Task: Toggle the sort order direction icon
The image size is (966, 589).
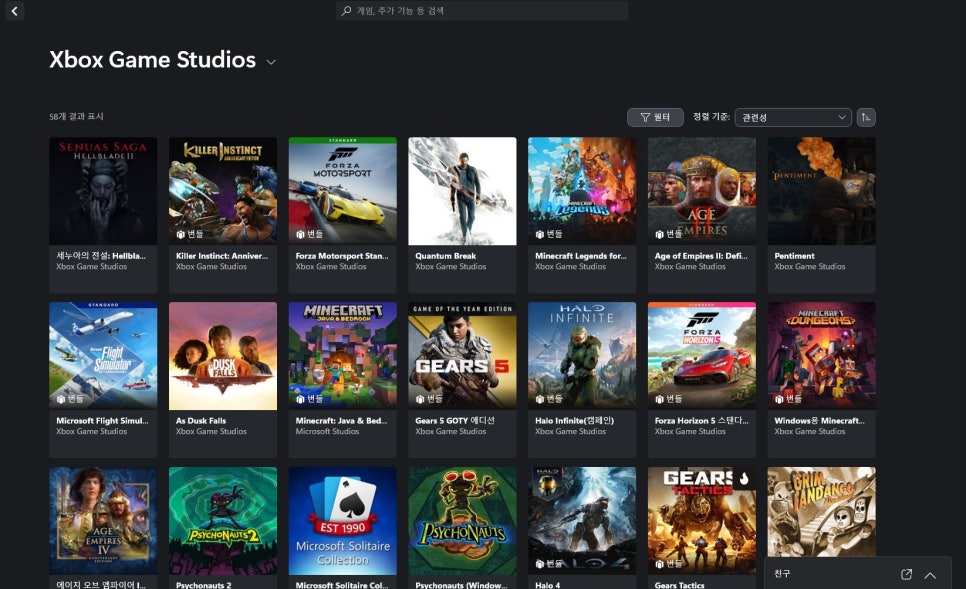Action: [866, 117]
